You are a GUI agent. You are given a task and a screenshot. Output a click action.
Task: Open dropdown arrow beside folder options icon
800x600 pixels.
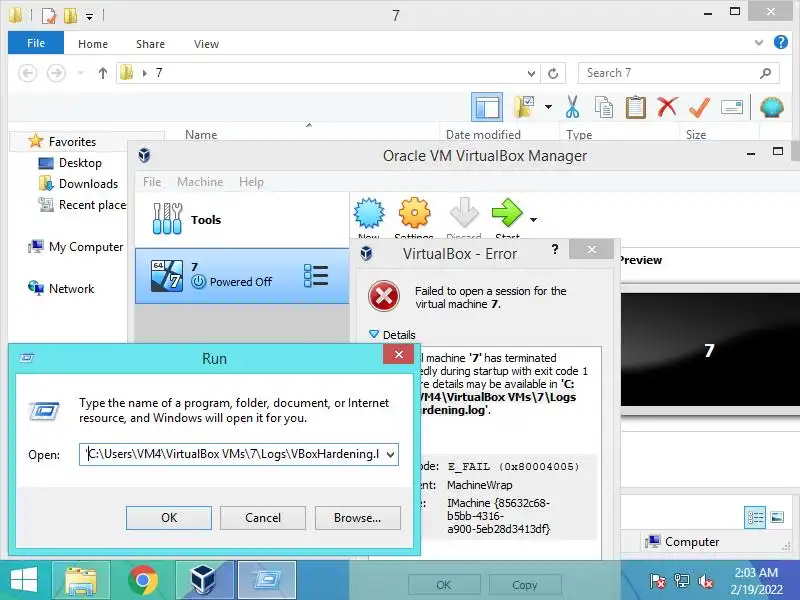(x=548, y=107)
